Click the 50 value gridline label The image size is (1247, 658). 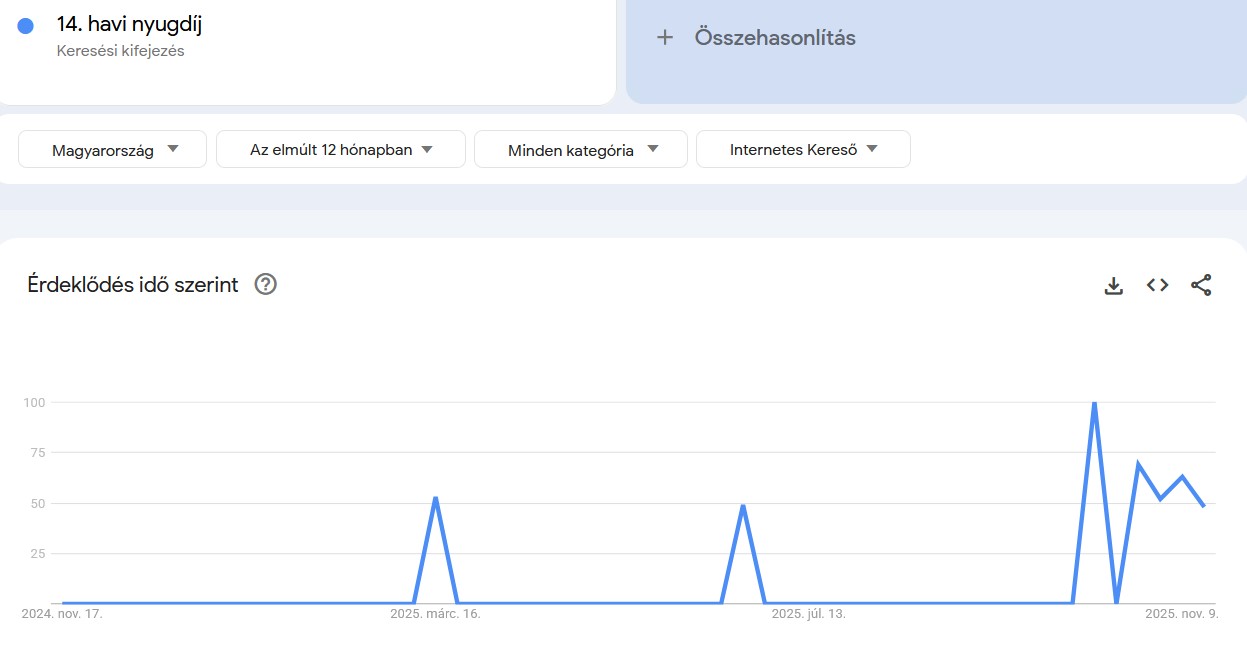click(x=38, y=503)
